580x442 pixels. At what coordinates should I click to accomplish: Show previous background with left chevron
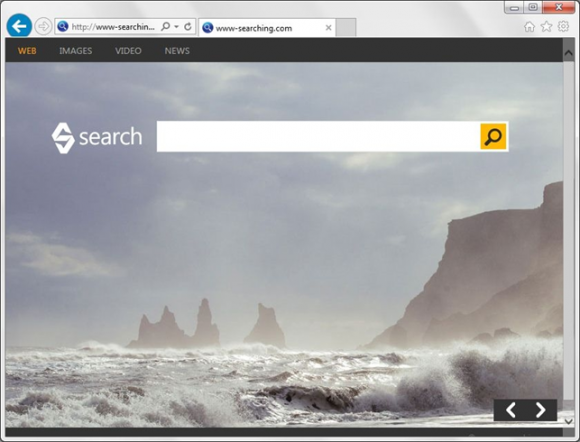(x=511, y=410)
